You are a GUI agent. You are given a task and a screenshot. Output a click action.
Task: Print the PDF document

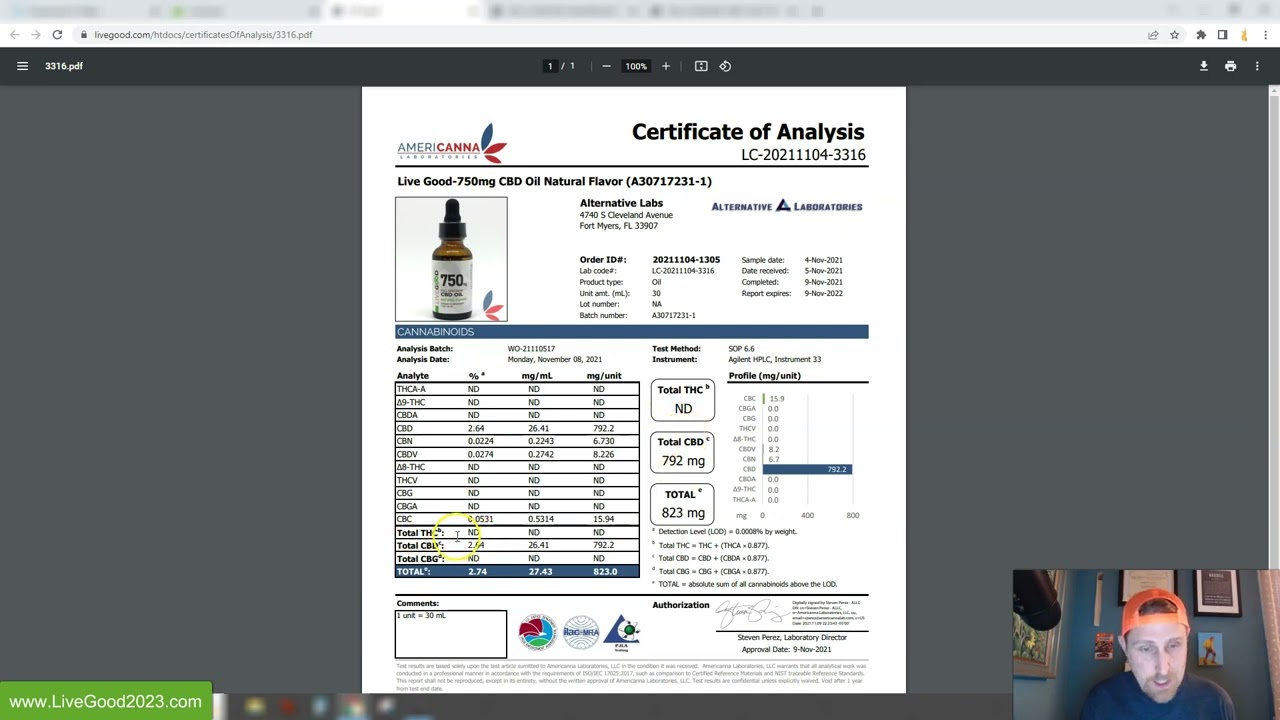pos(1231,66)
